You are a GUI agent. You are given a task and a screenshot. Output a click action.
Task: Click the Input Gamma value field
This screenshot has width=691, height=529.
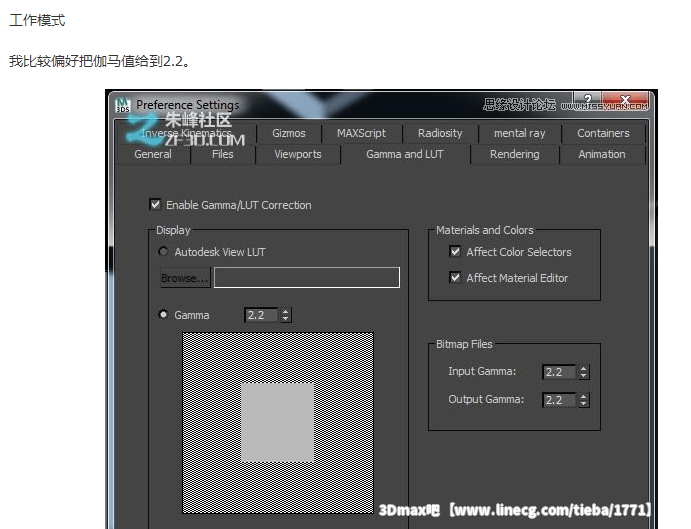coord(560,372)
